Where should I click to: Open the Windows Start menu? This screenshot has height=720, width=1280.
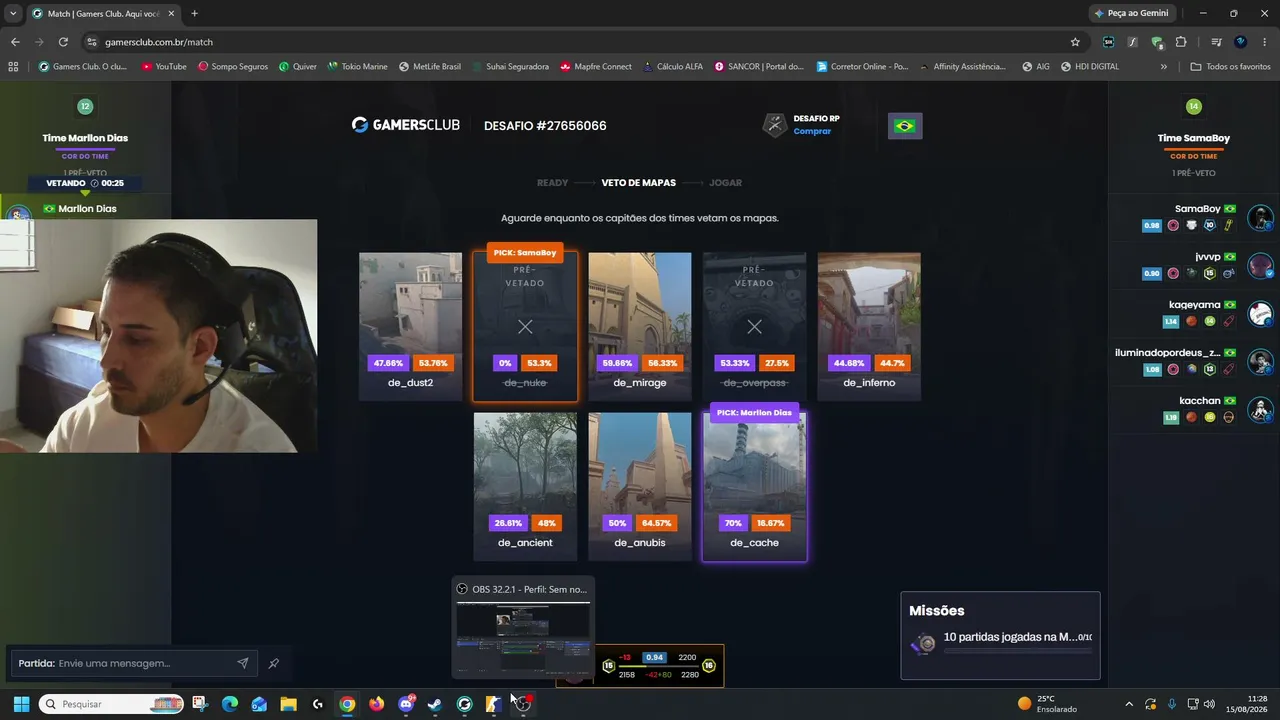tap(21, 704)
